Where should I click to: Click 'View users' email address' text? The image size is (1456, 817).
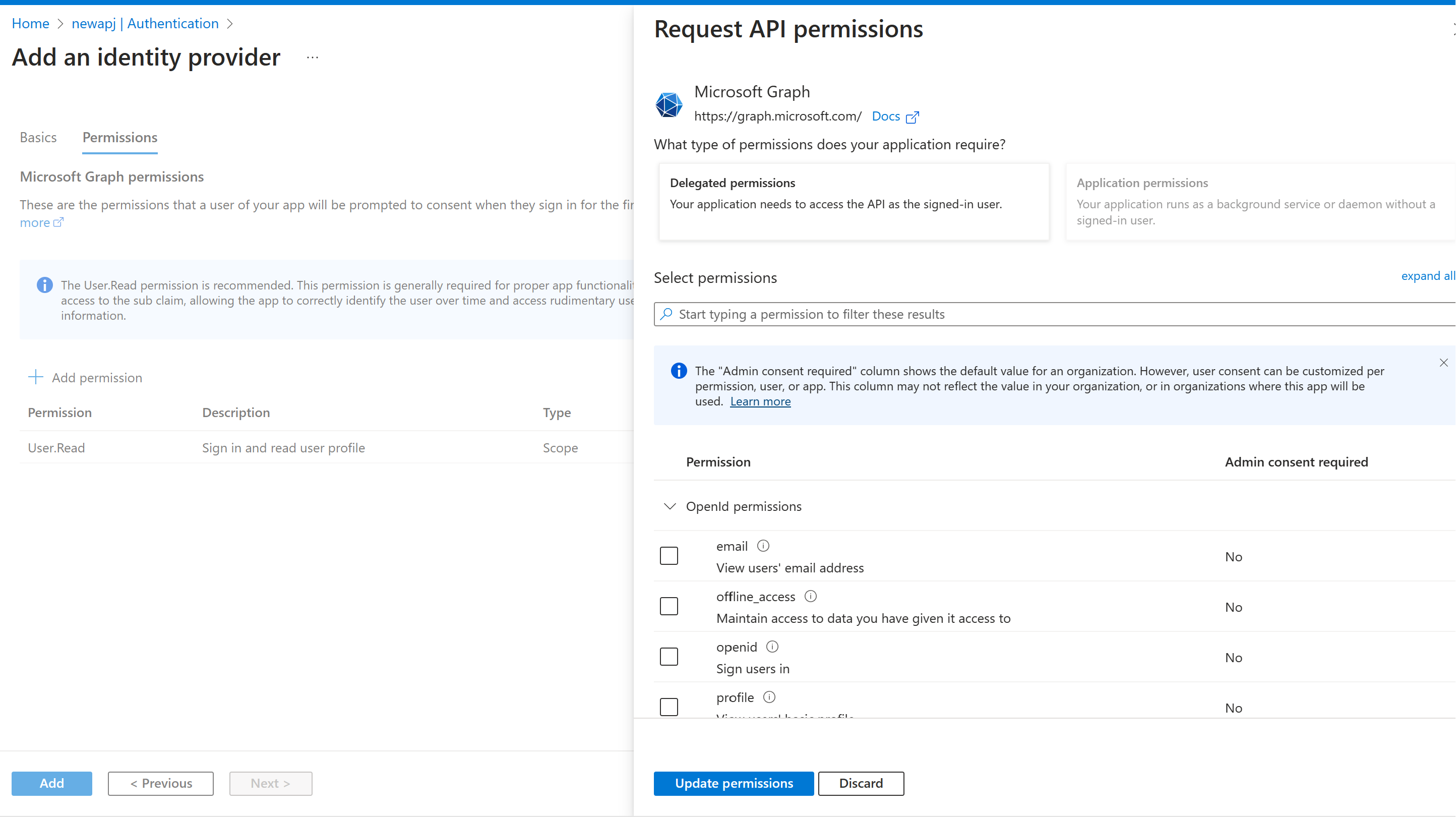tap(790, 568)
